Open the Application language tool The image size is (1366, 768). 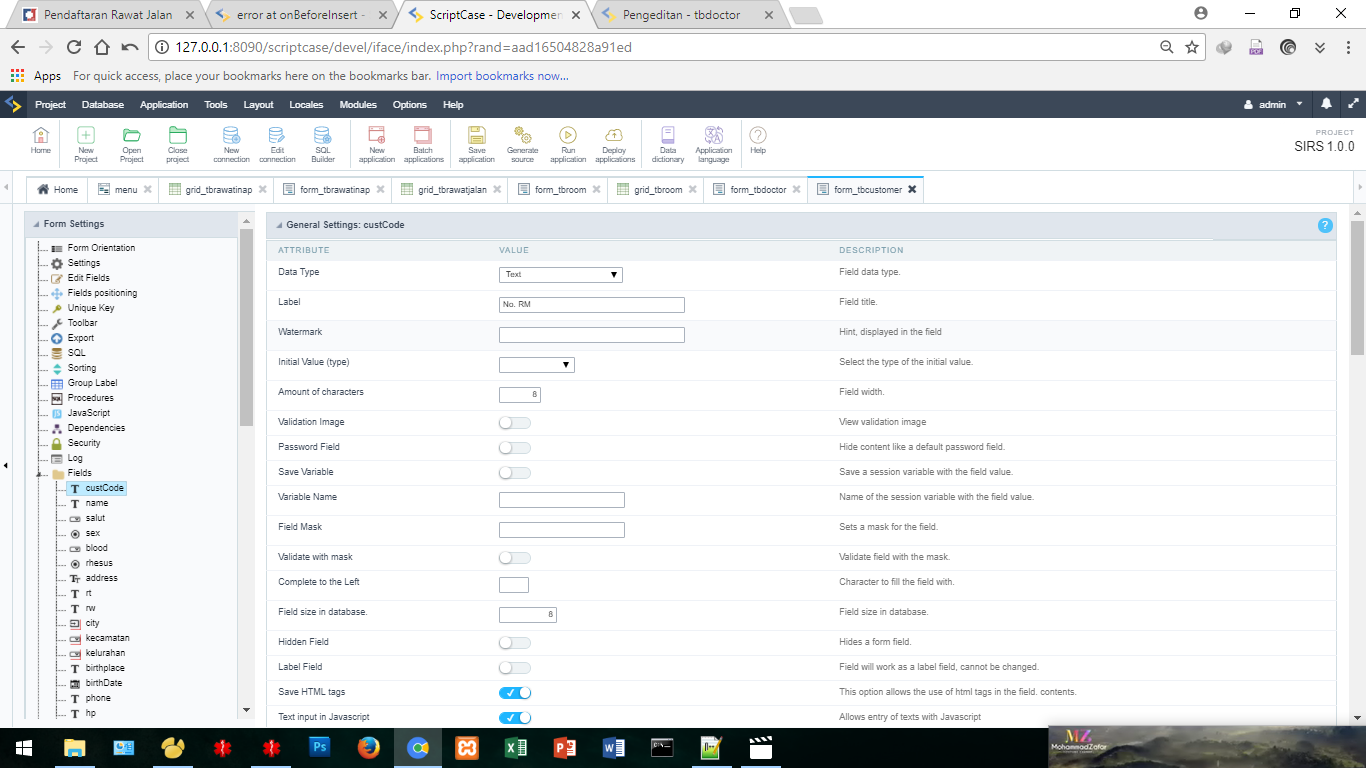point(714,144)
